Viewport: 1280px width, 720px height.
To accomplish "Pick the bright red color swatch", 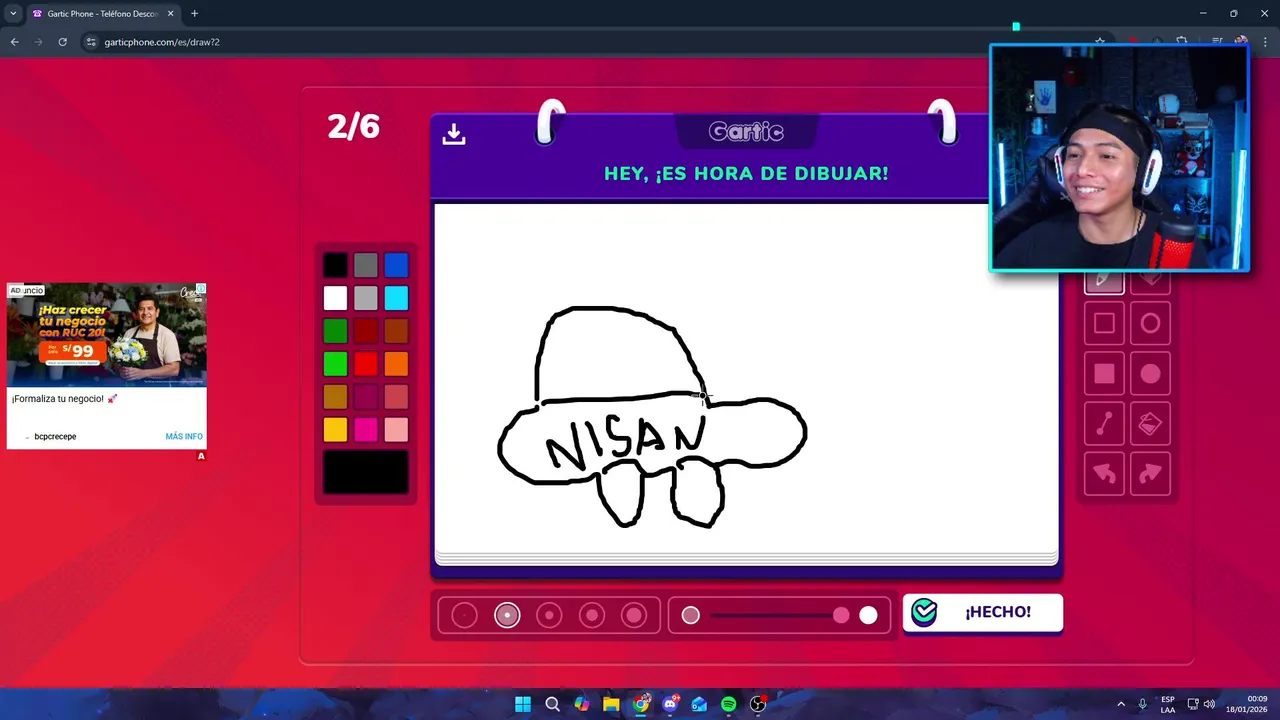I will pos(366,364).
